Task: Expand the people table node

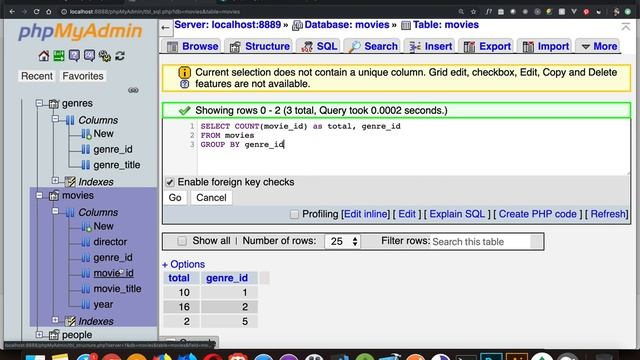Action: [39, 335]
